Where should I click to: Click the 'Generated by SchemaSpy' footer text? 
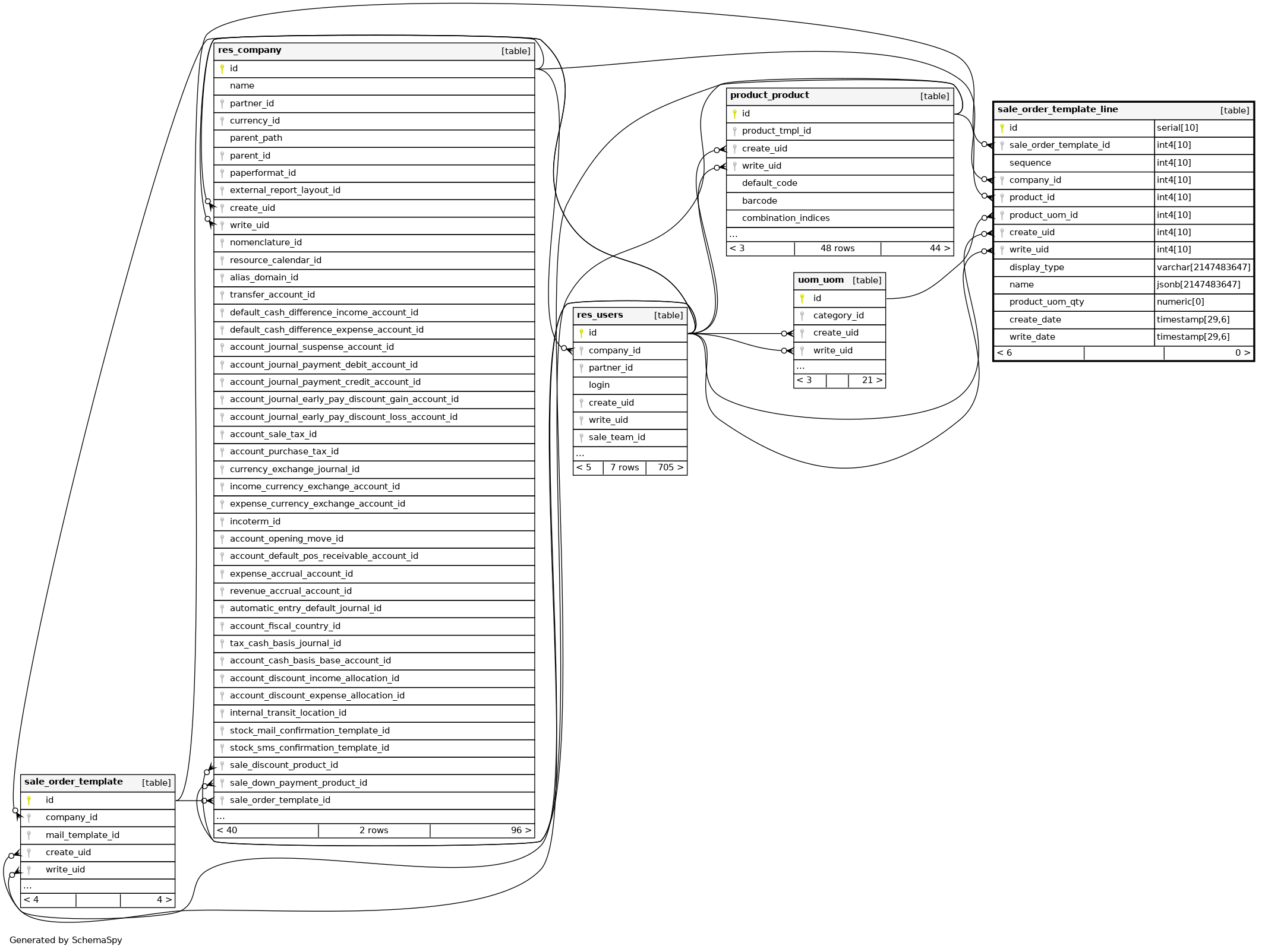[x=66, y=940]
